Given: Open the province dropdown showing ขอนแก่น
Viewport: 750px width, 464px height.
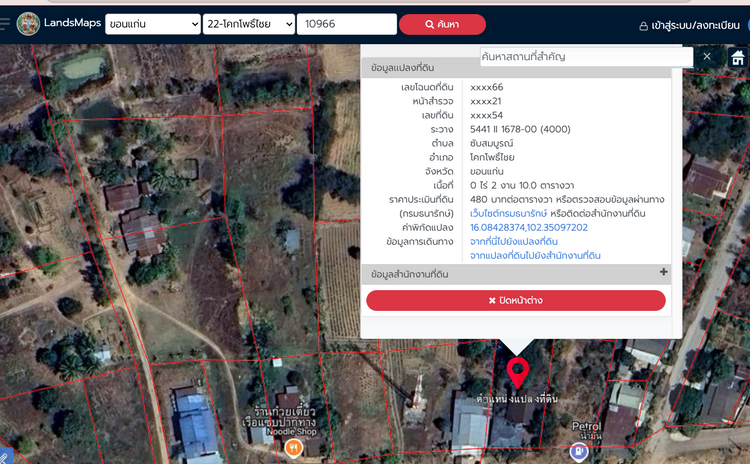Looking at the screenshot, I should (153, 24).
